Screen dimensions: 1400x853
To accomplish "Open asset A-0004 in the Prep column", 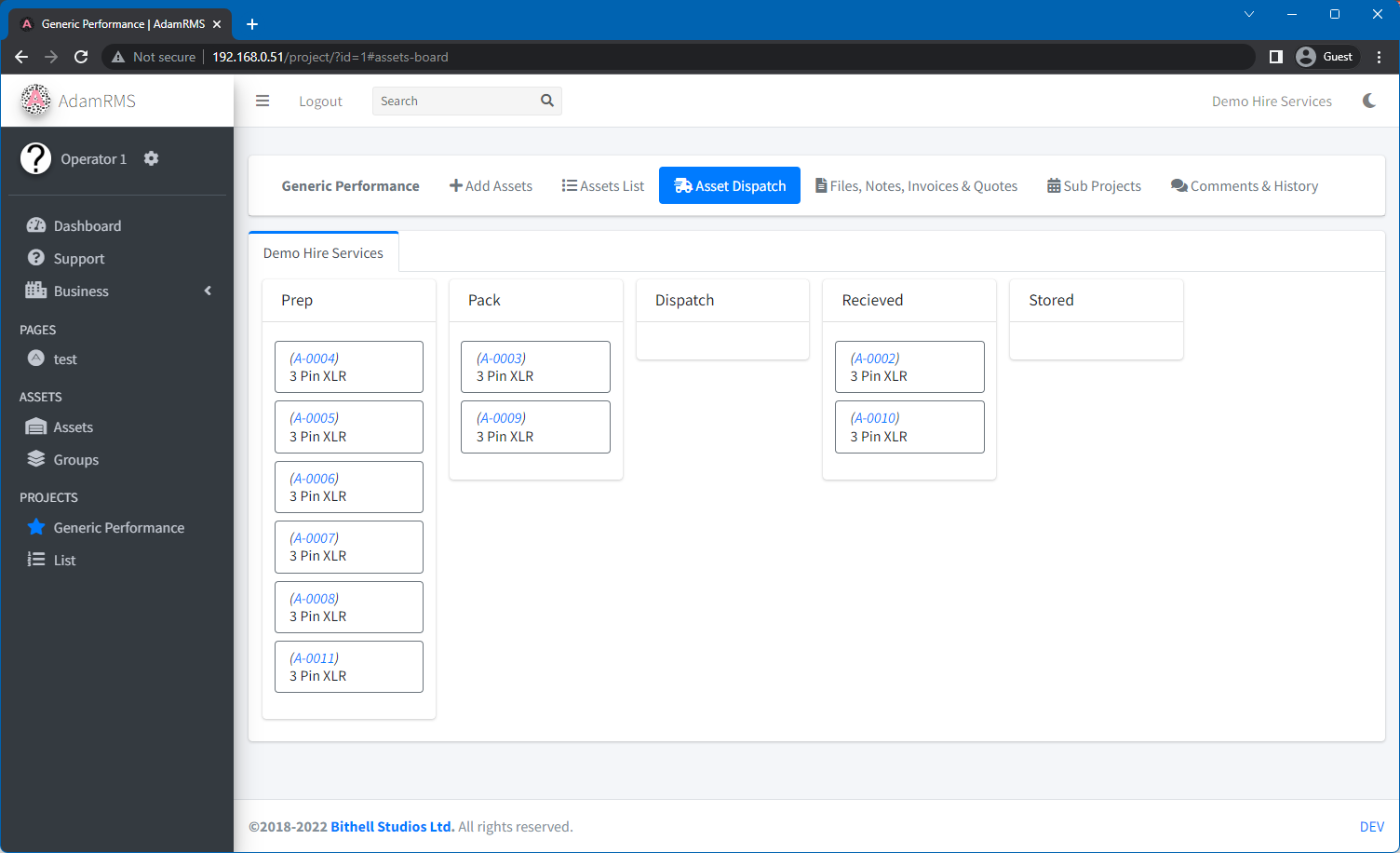I will coord(349,366).
